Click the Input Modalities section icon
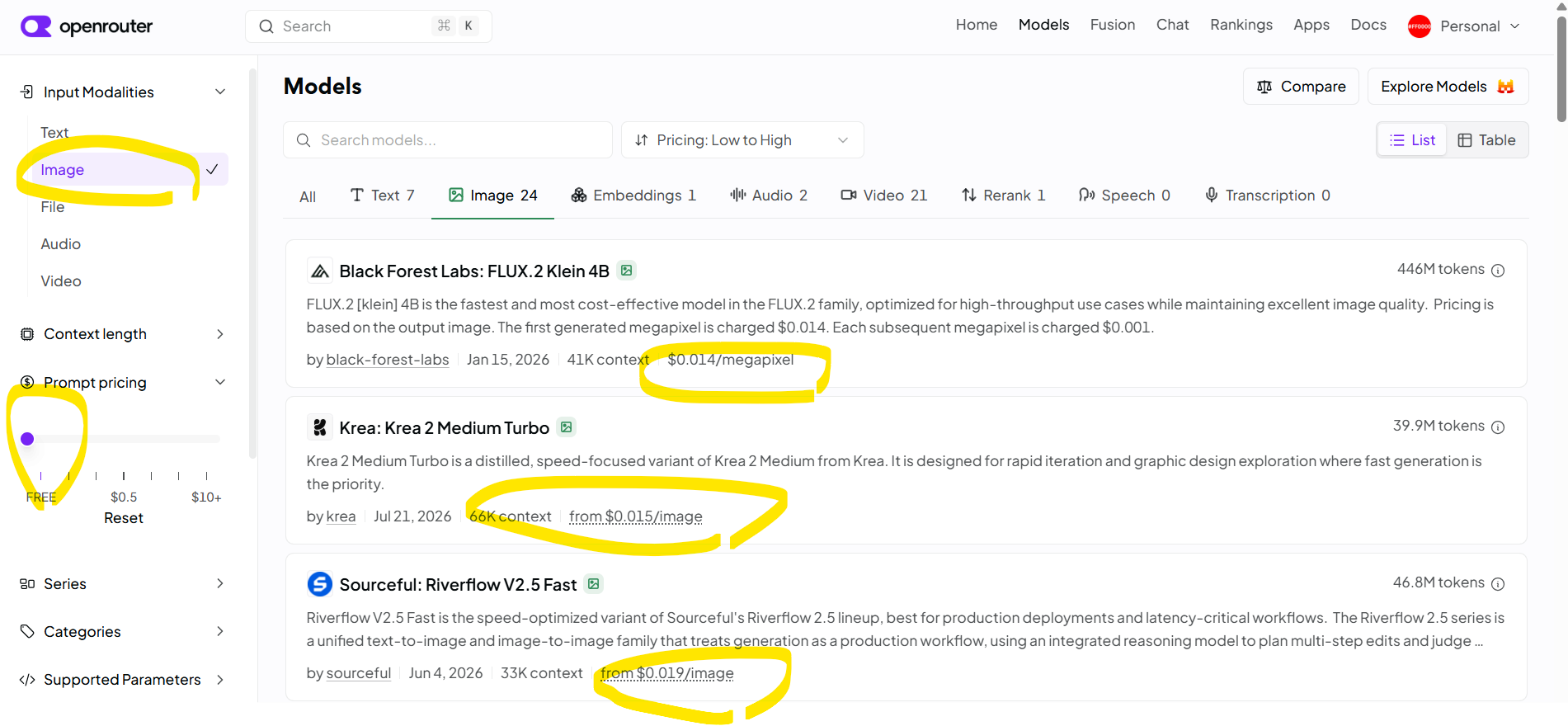The height and width of the screenshot is (726, 1568). tap(27, 92)
